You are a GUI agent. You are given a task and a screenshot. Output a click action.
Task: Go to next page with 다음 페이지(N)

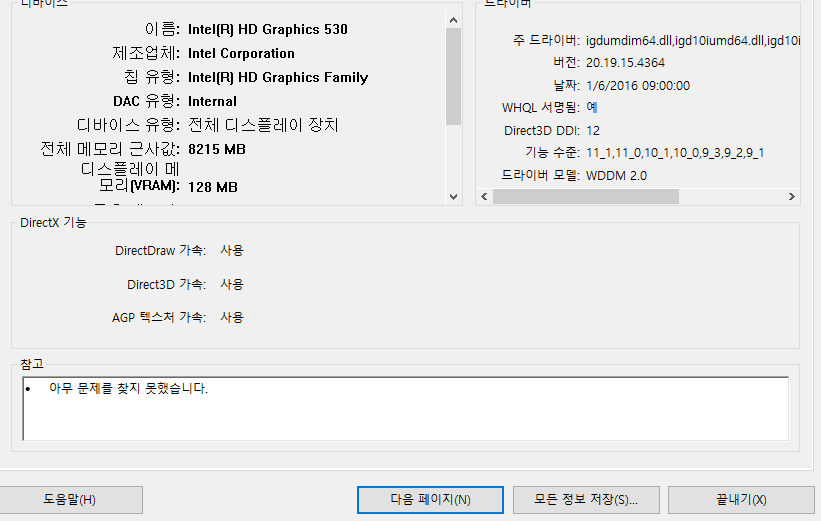pos(430,500)
